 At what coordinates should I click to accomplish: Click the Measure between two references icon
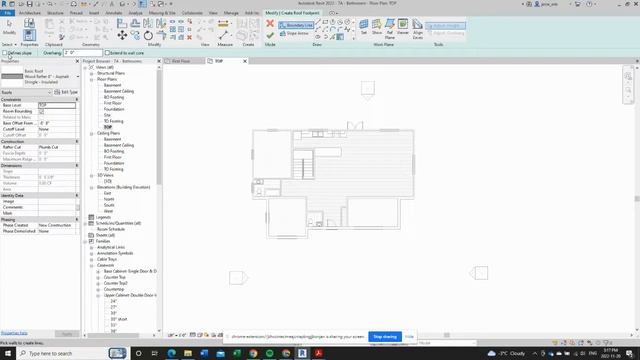223,24
